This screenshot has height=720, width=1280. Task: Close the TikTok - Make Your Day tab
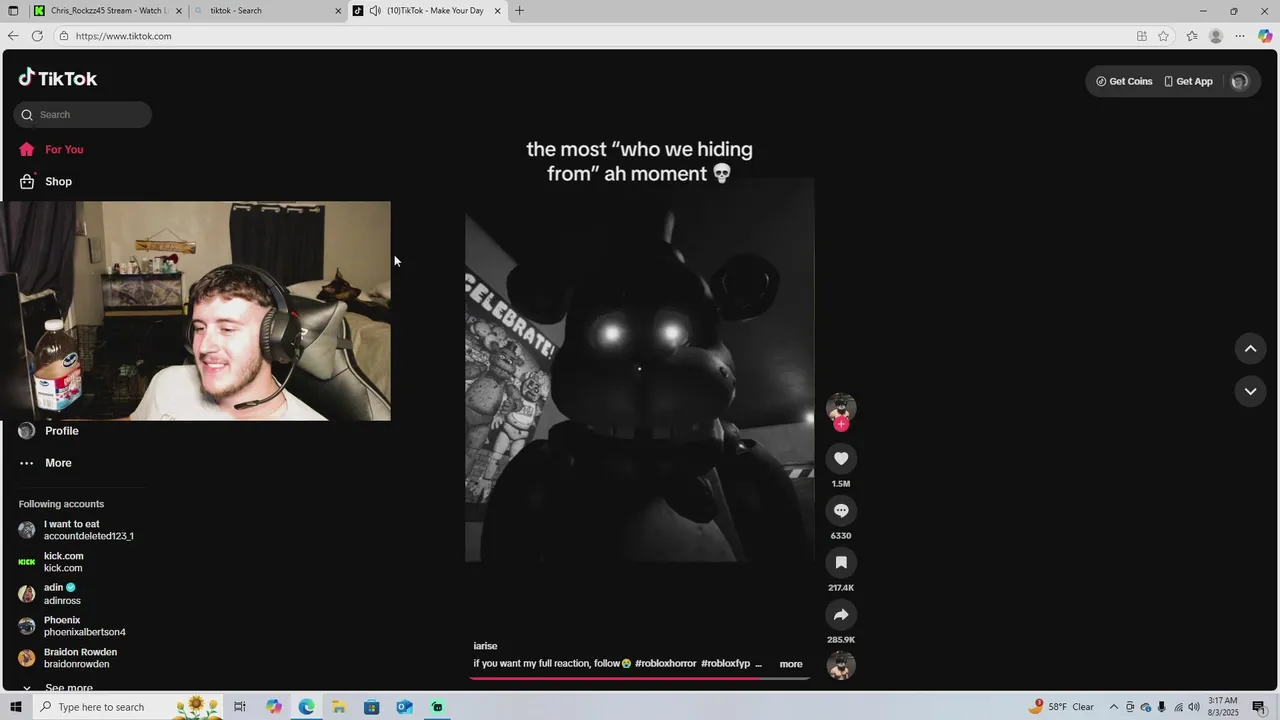497,11
